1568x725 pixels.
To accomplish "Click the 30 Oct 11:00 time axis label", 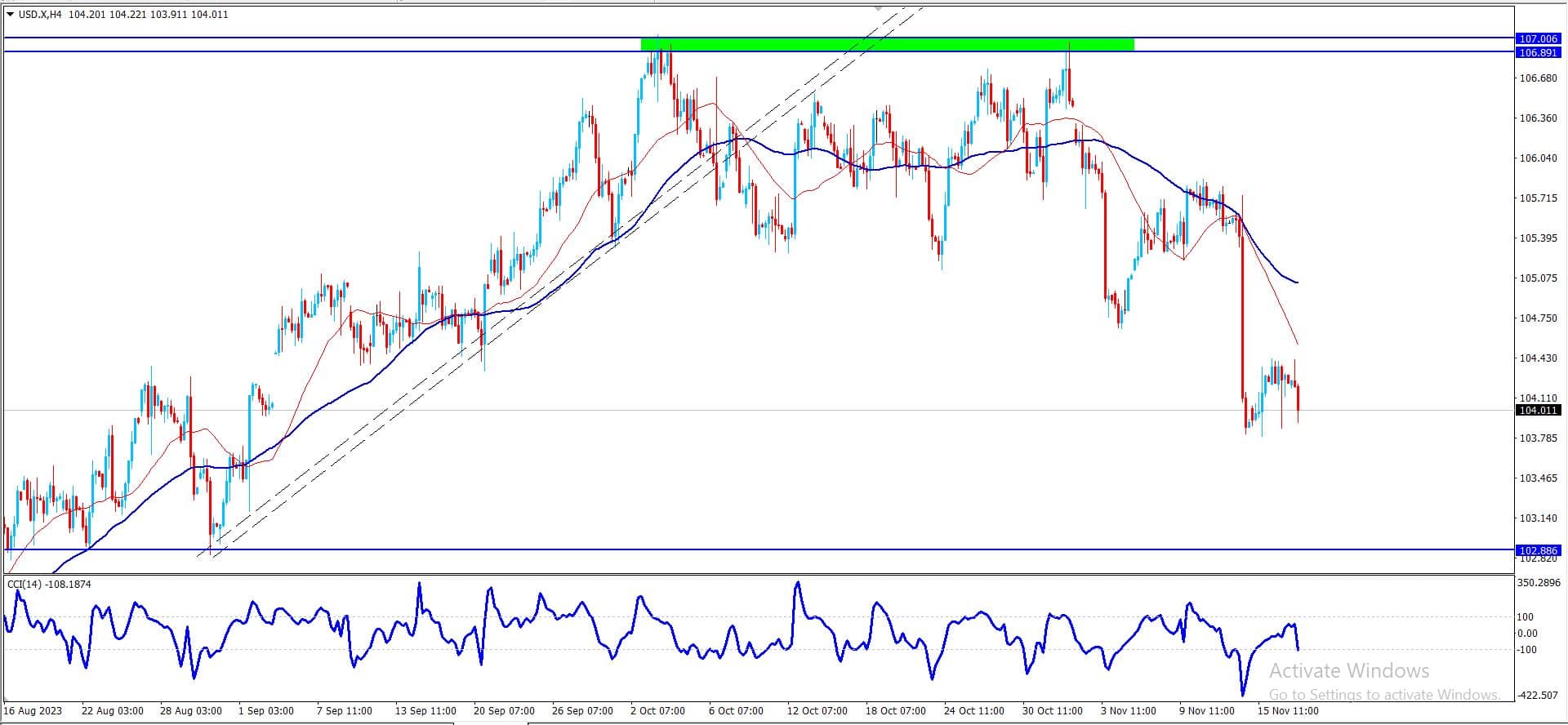I will pos(1052,710).
